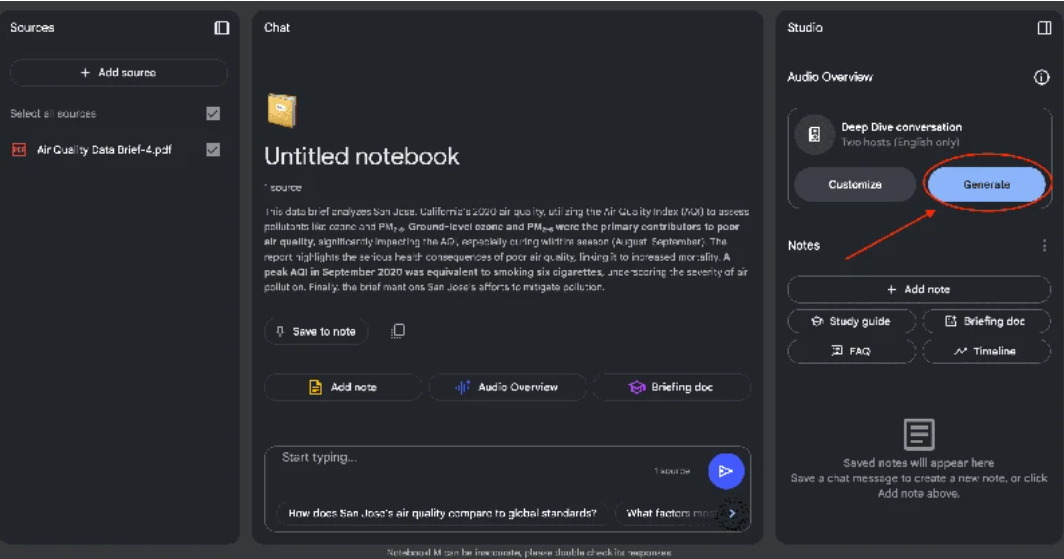
Task: Collapse the Sources panel icon
Action: [222, 28]
